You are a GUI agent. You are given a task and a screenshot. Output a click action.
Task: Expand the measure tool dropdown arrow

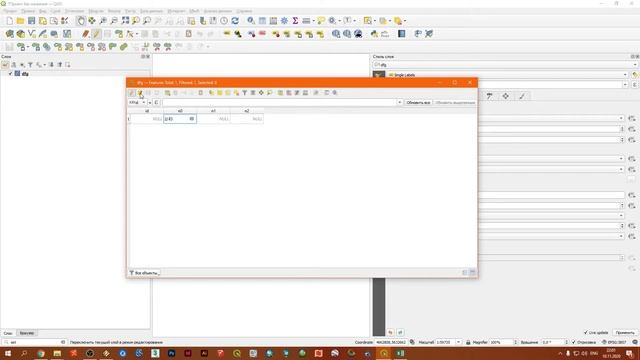coord(313,20)
